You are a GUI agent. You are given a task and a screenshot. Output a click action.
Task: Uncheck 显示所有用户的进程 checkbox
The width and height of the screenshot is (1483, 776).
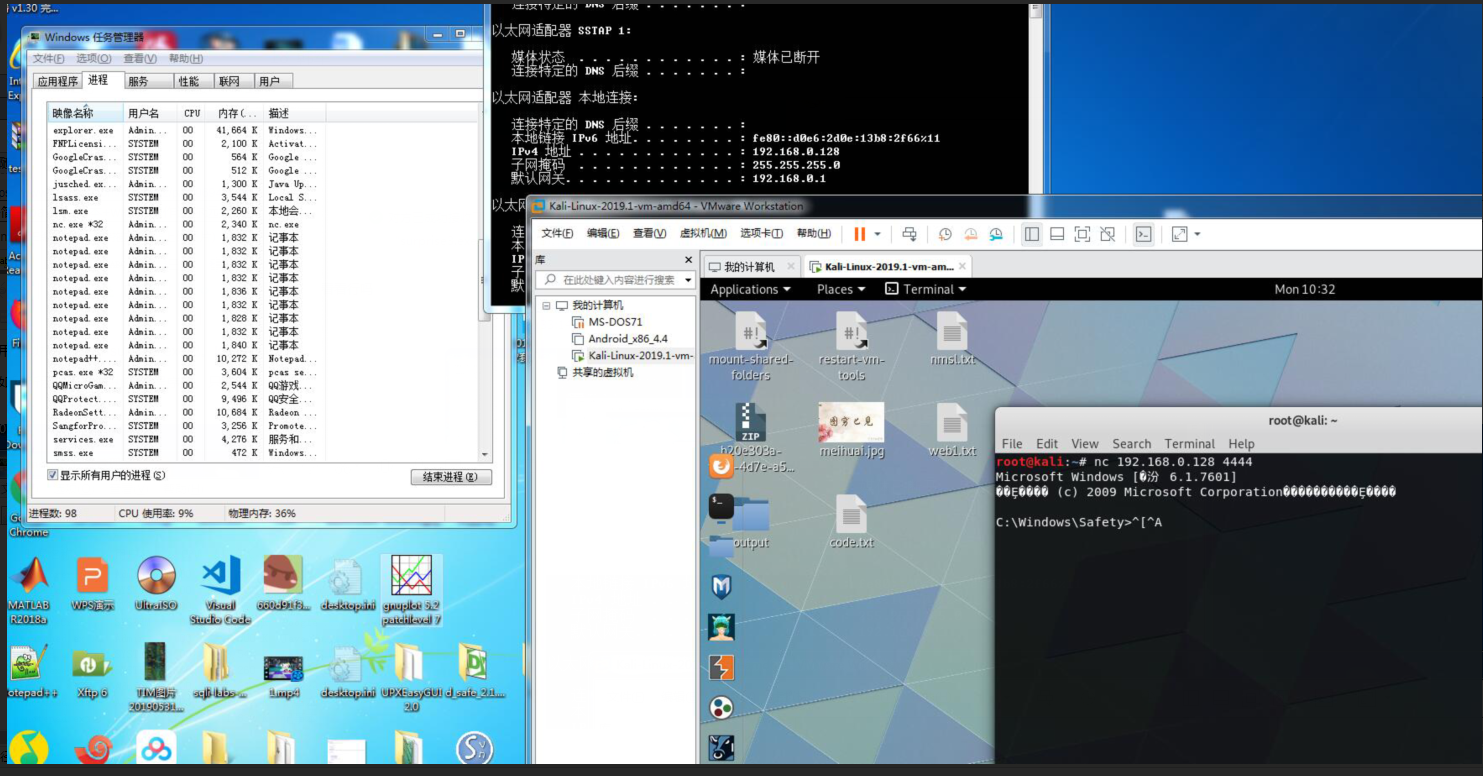(x=53, y=475)
